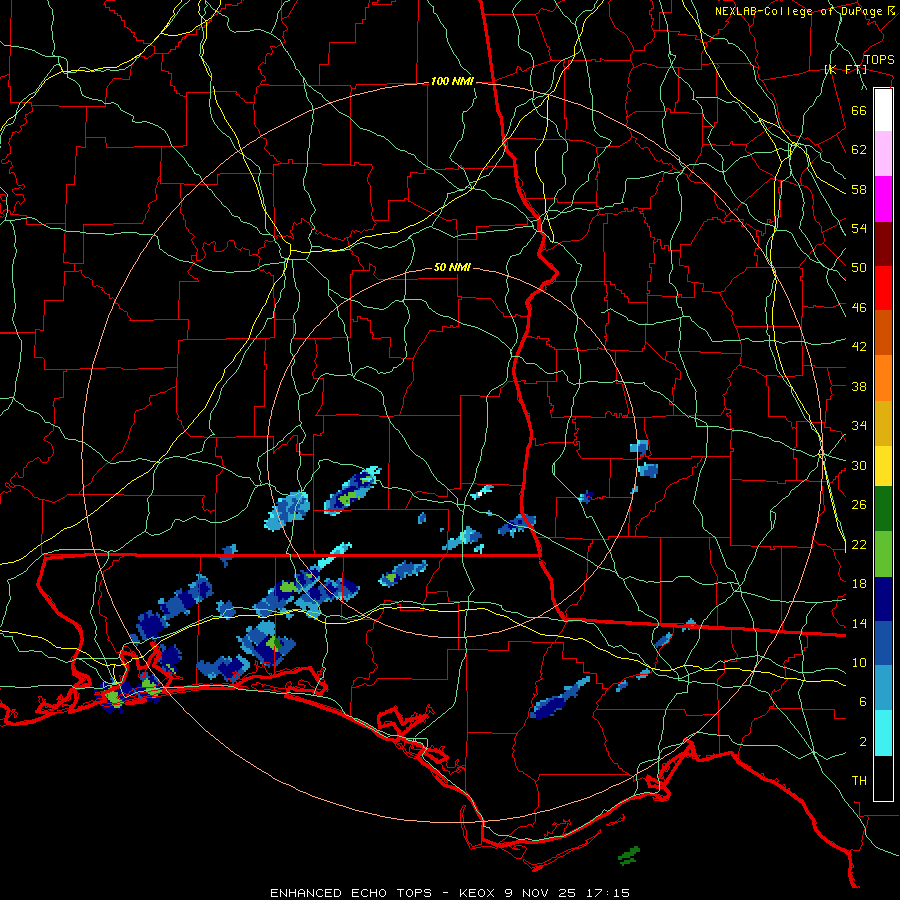Click the yellow legend swatch
Screen dimensions: 900x900
(883, 466)
